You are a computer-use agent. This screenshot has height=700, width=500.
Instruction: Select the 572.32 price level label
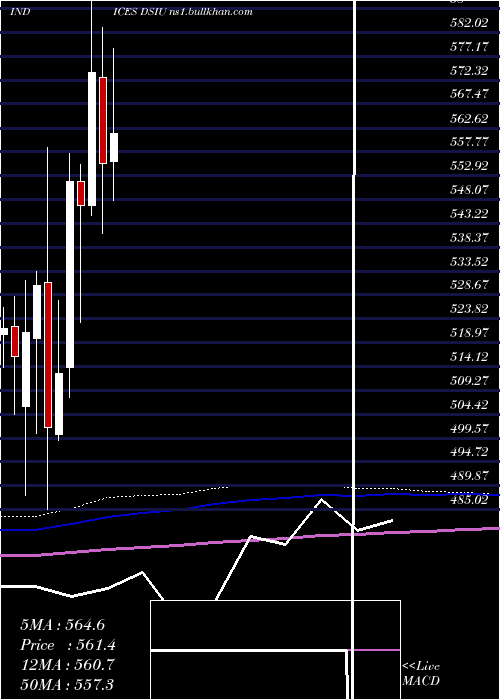tap(468, 71)
